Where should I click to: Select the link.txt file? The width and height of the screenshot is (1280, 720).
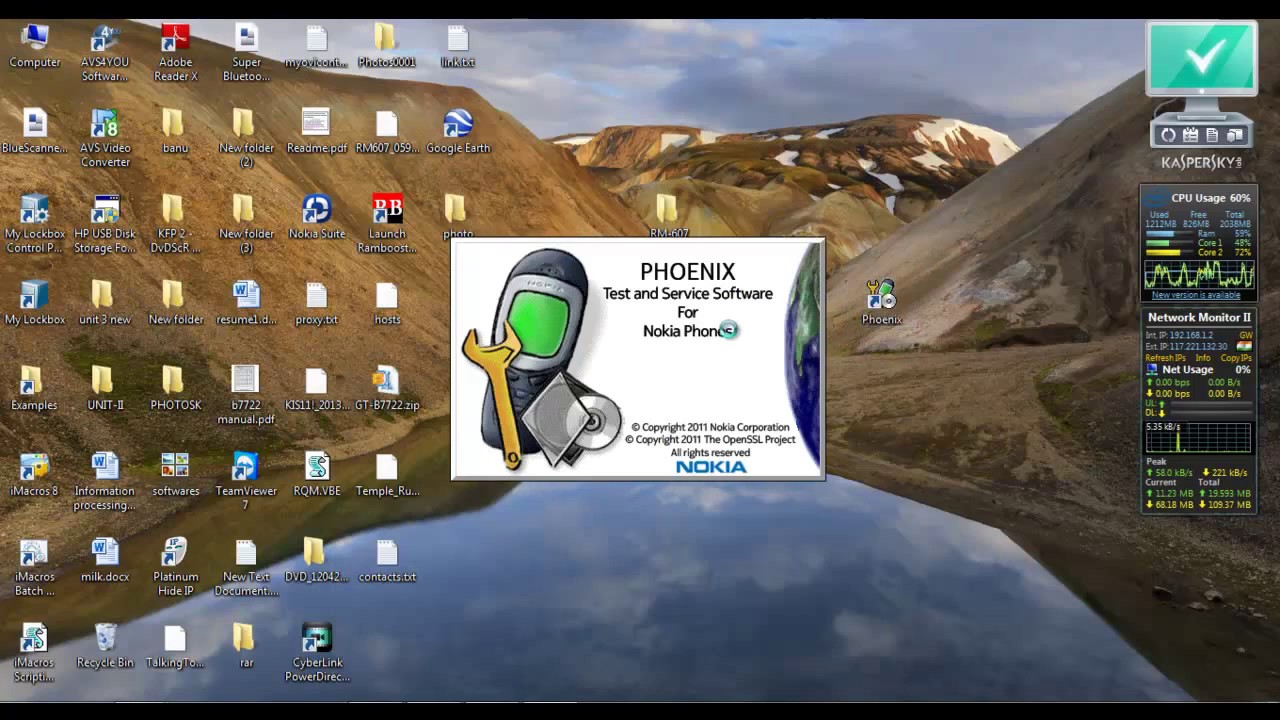pos(458,46)
